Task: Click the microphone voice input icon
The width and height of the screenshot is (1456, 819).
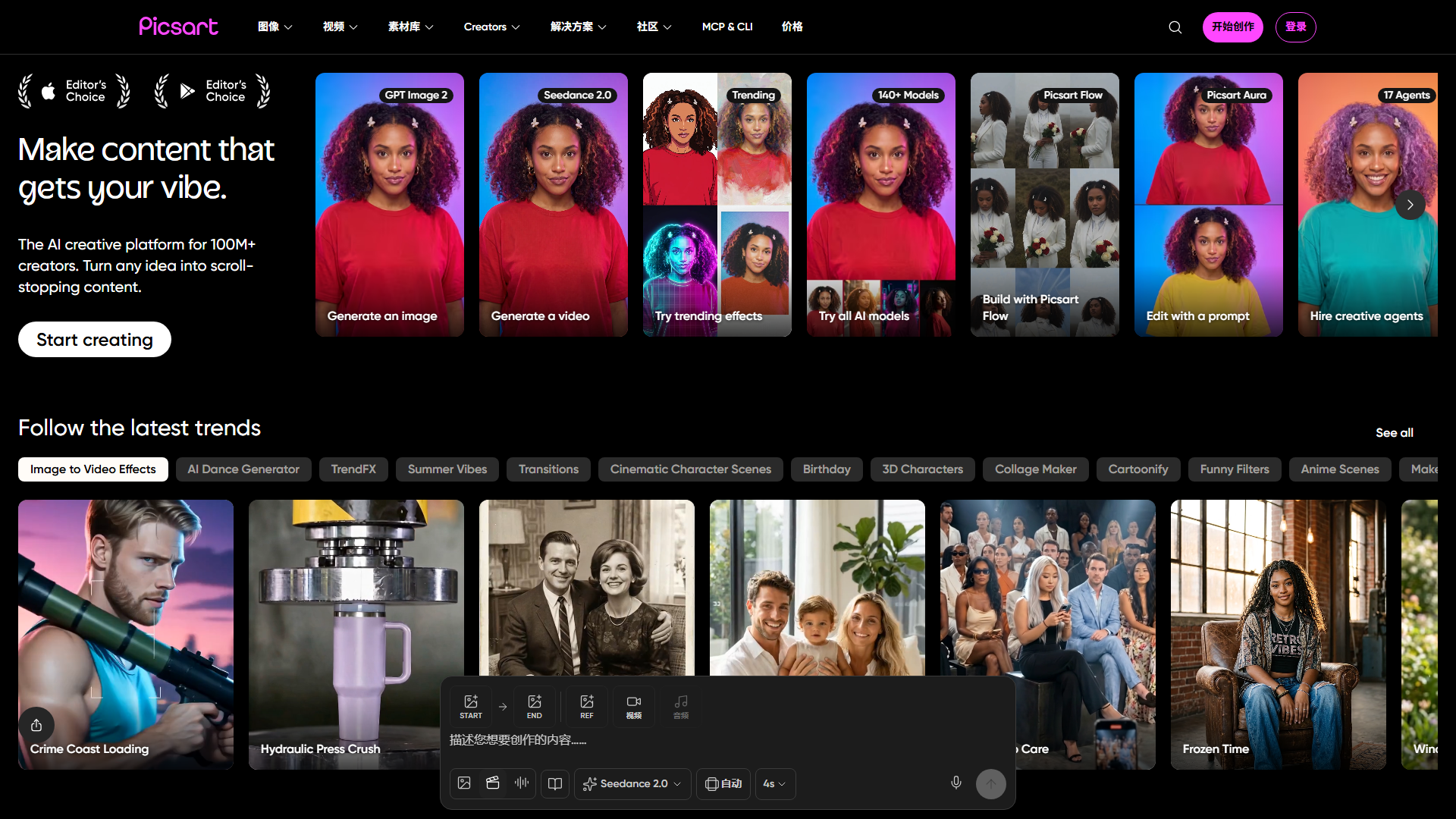Action: pos(956,783)
